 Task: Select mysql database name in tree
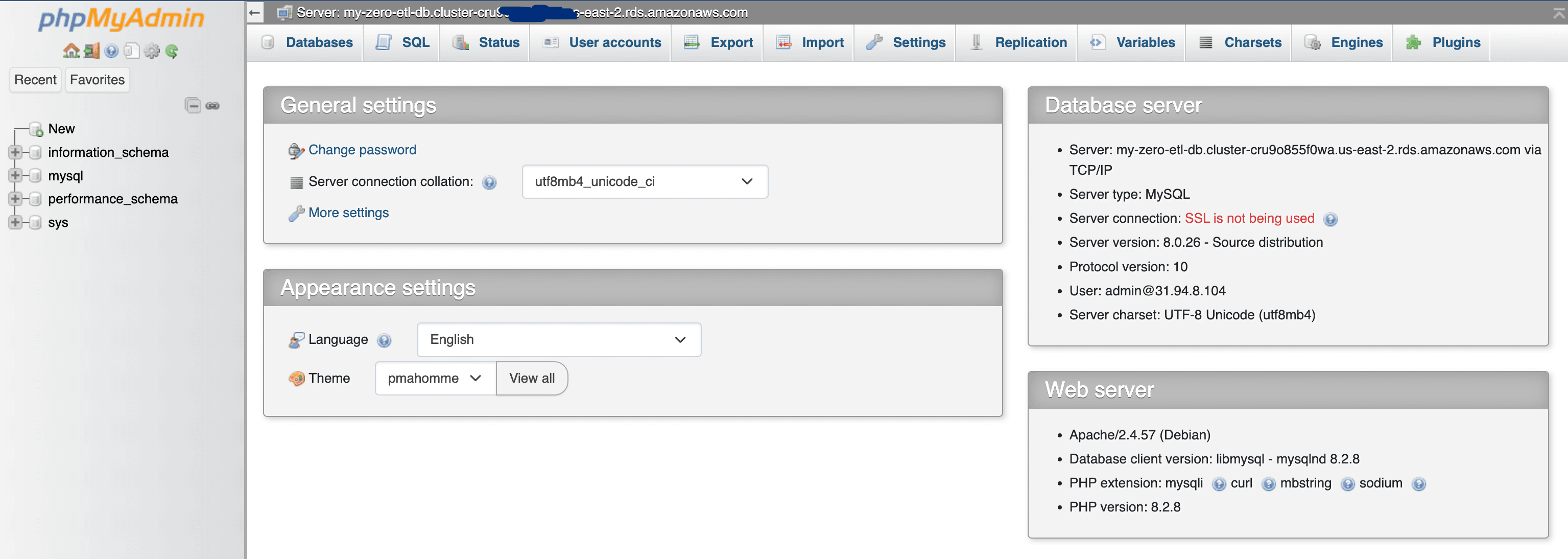[x=66, y=176]
